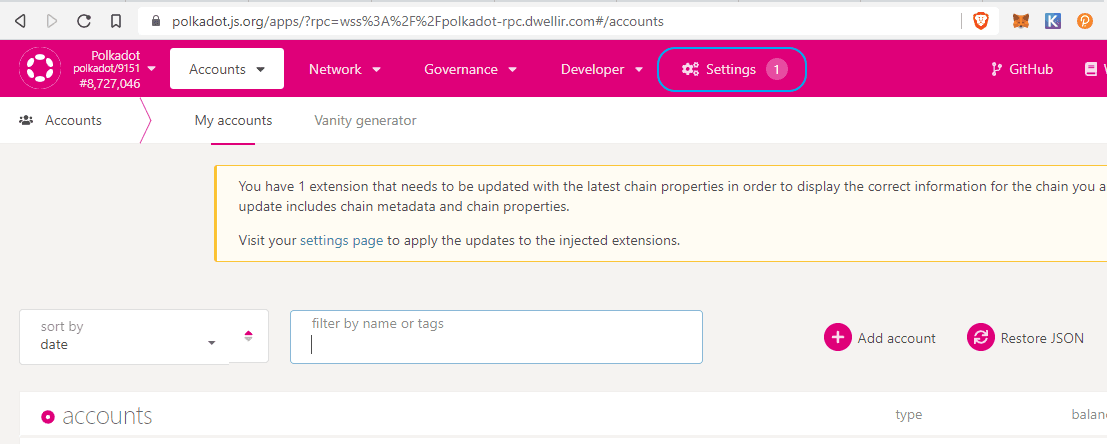This screenshot has height=444, width=1107.
Task: Switch to the Vanity generator tab
Action: (365, 121)
